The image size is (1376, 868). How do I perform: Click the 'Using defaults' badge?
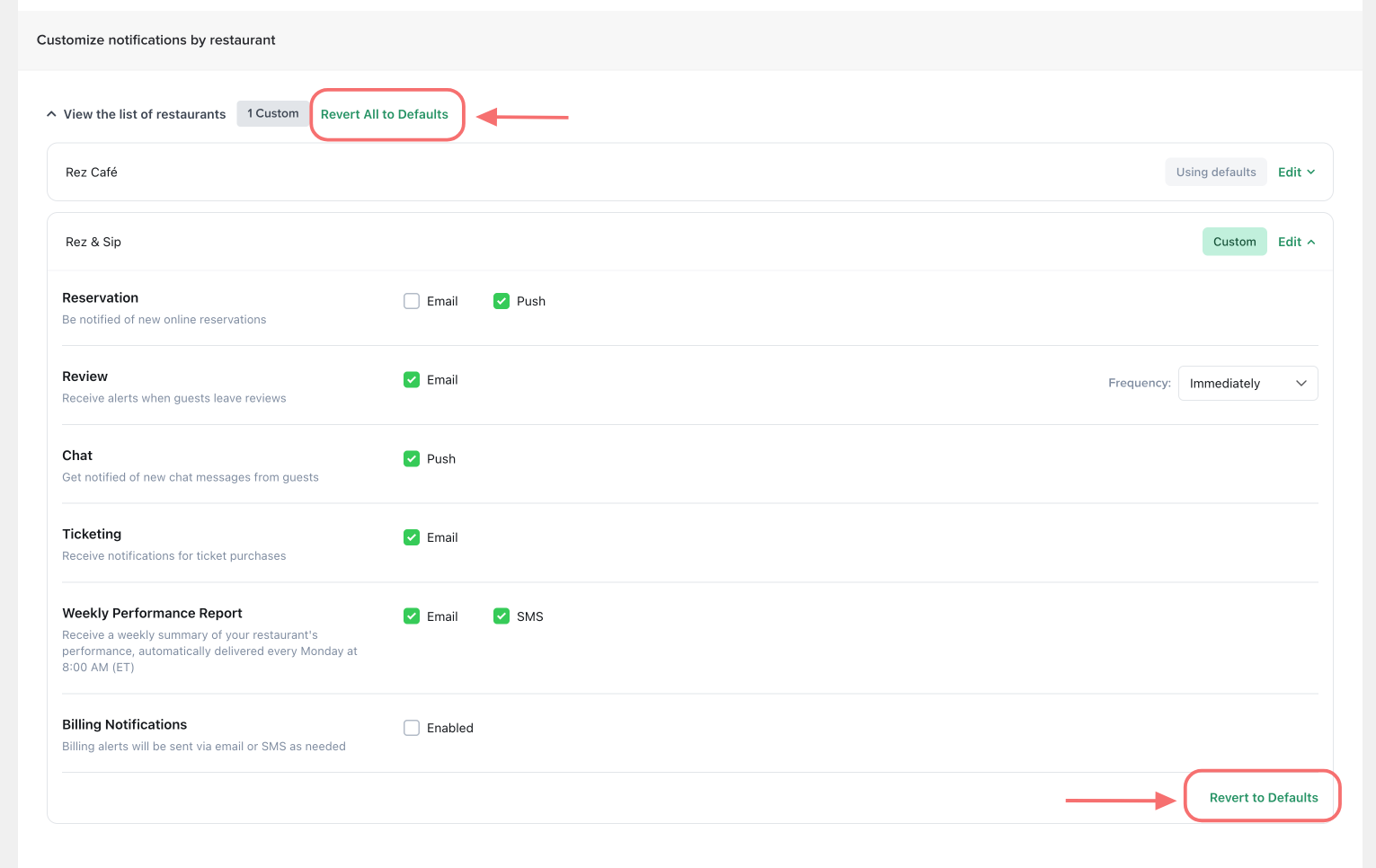[1215, 172]
